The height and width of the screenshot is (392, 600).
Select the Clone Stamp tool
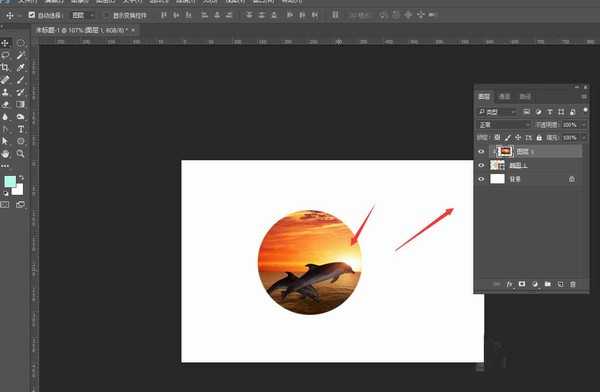pos(5,92)
